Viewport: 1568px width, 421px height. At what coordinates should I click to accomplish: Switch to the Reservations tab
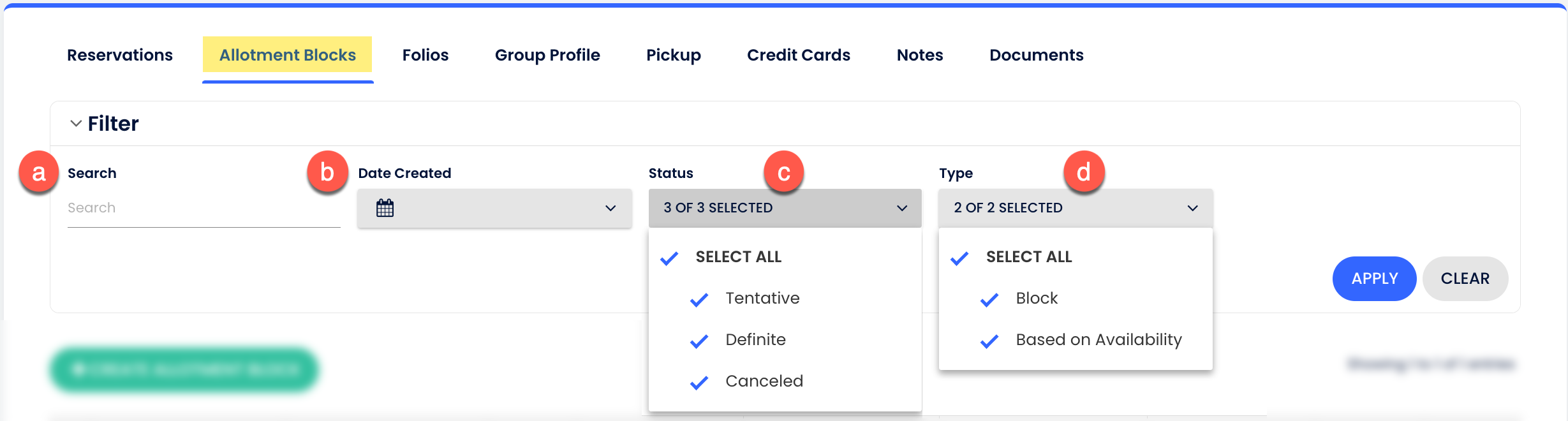point(120,55)
